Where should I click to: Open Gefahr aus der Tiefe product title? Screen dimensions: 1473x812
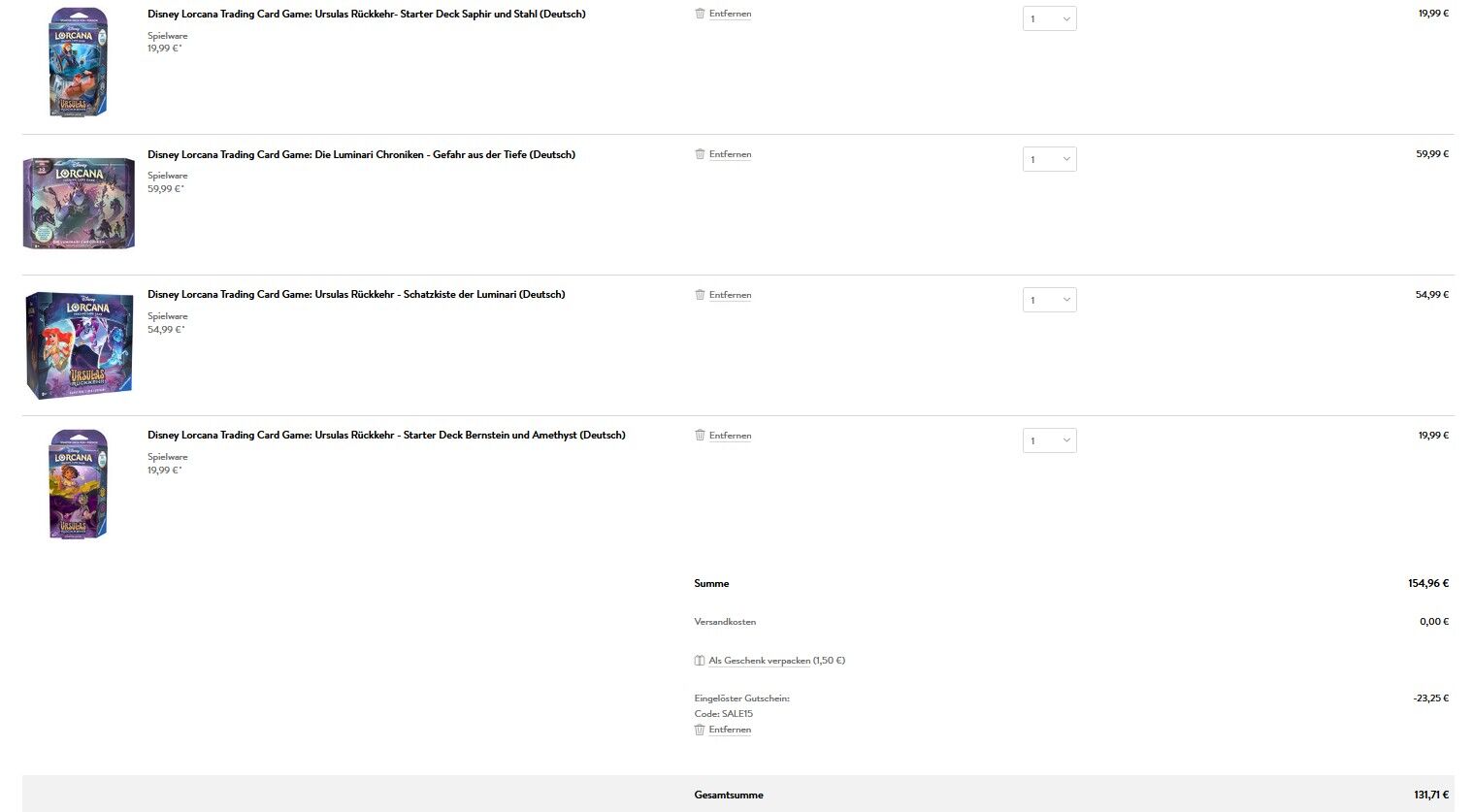(x=361, y=154)
